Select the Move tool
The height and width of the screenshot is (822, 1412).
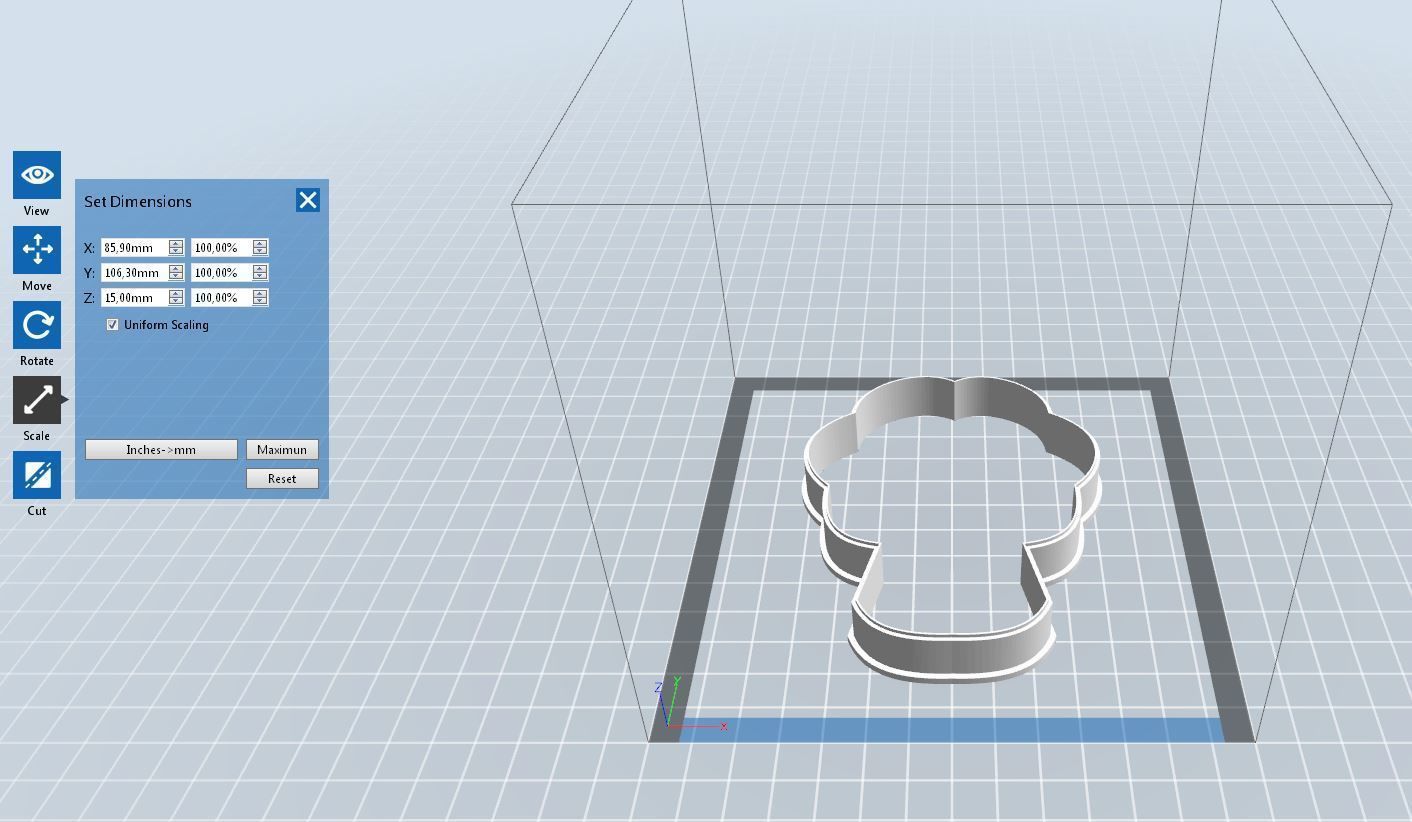(37, 250)
